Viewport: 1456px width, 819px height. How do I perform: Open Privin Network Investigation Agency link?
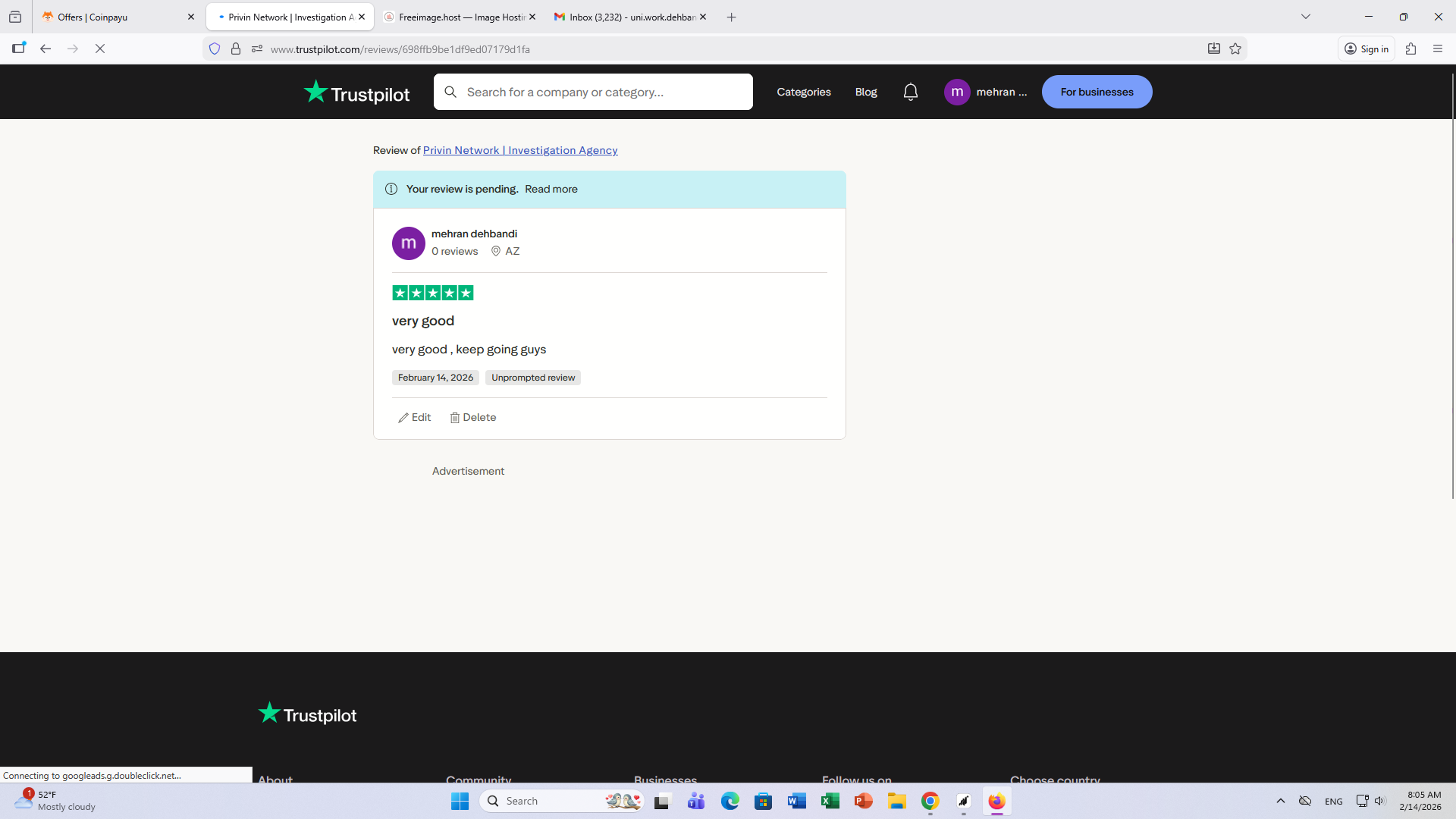tap(520, 150)
